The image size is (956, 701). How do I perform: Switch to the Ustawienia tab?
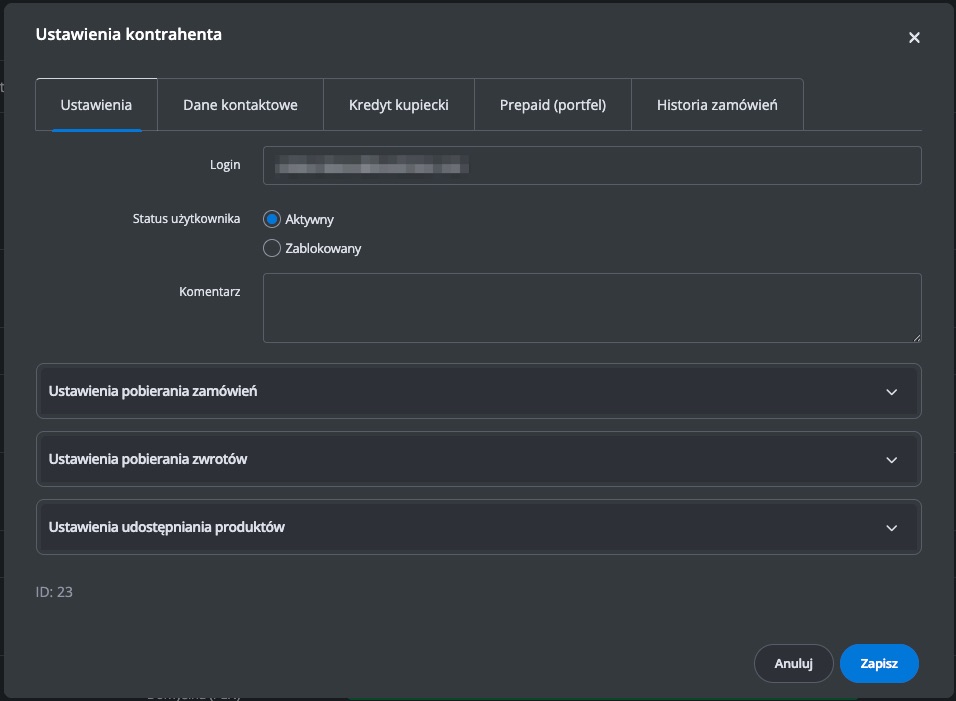tap(96, 105)
